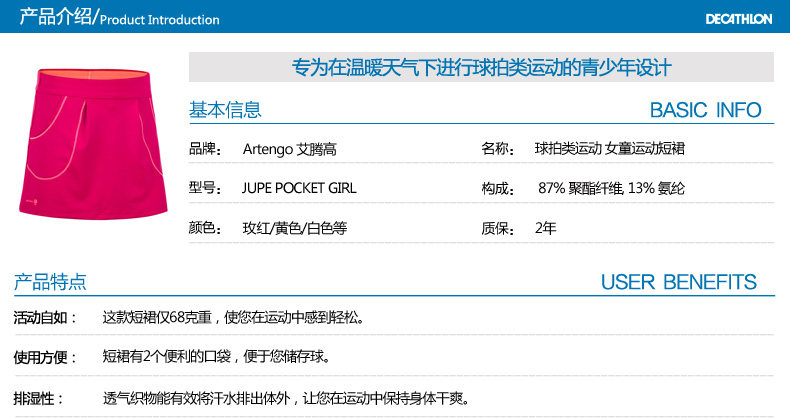Click the blue banner text 专为在温暖天气下进行球拍类运动的青少年设计
The height and width of the screenshot is (418, 790).
[x=482, y=67]
